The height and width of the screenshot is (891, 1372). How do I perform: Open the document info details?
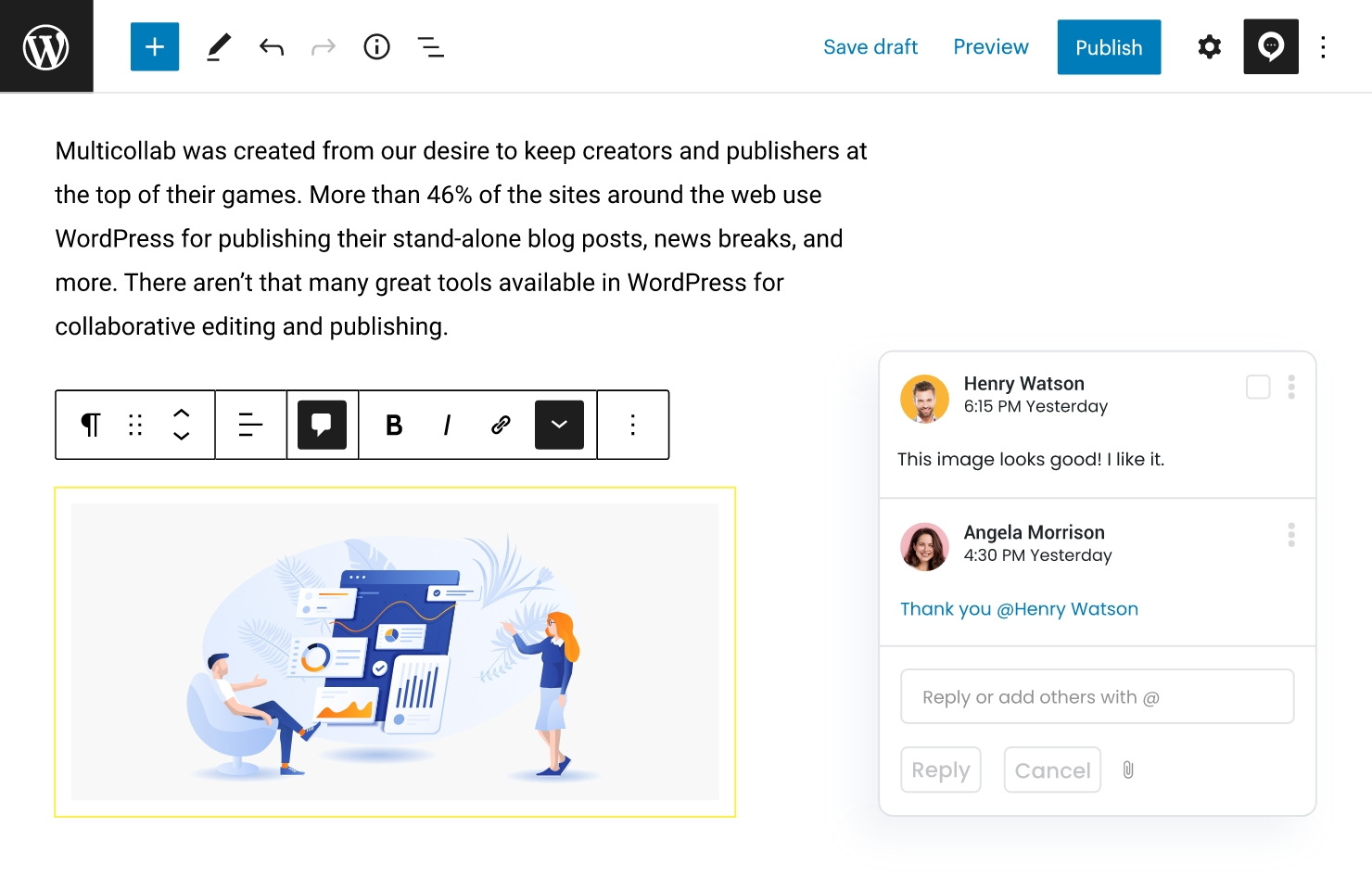[377, 47]
